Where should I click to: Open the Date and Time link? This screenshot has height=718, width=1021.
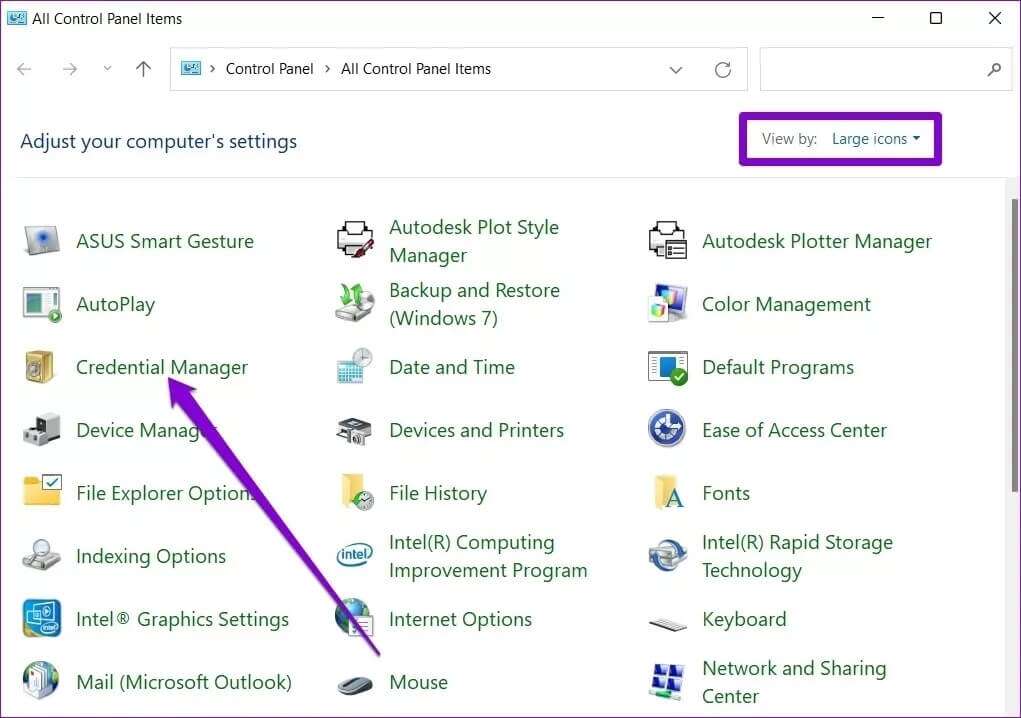click(x=452, y=366)
